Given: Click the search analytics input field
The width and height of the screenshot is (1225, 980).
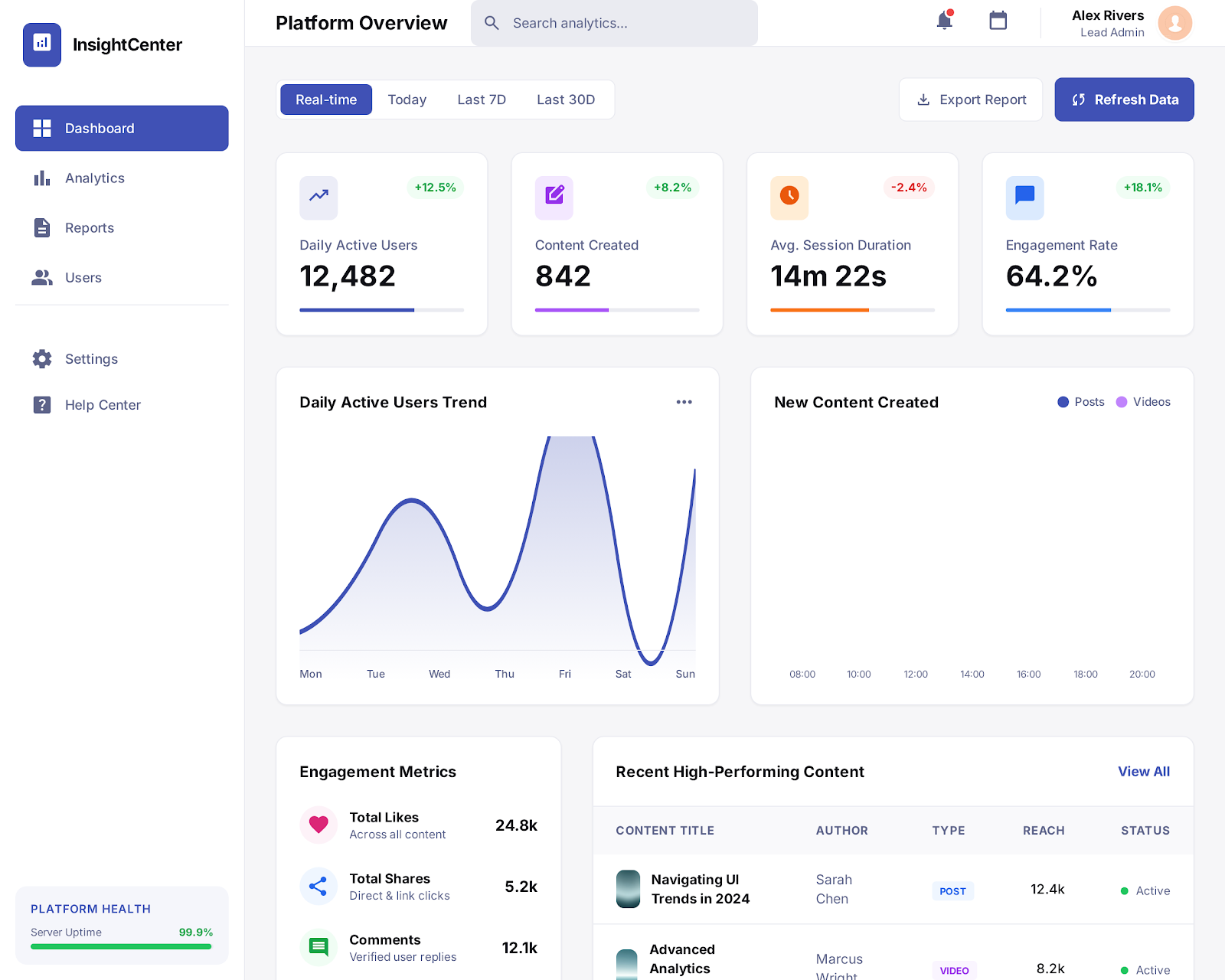Looking at the screenshot, I should click(612, 23).
